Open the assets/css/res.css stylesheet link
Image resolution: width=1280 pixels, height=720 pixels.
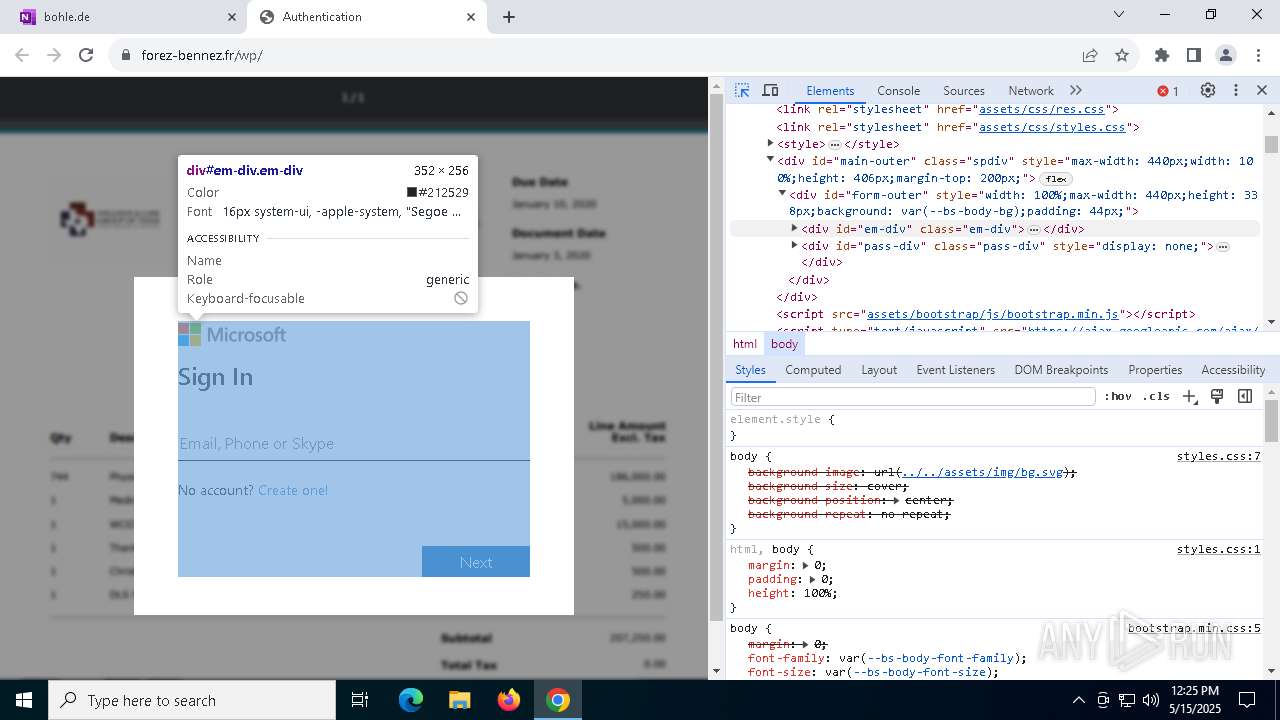coord(1042,110)
